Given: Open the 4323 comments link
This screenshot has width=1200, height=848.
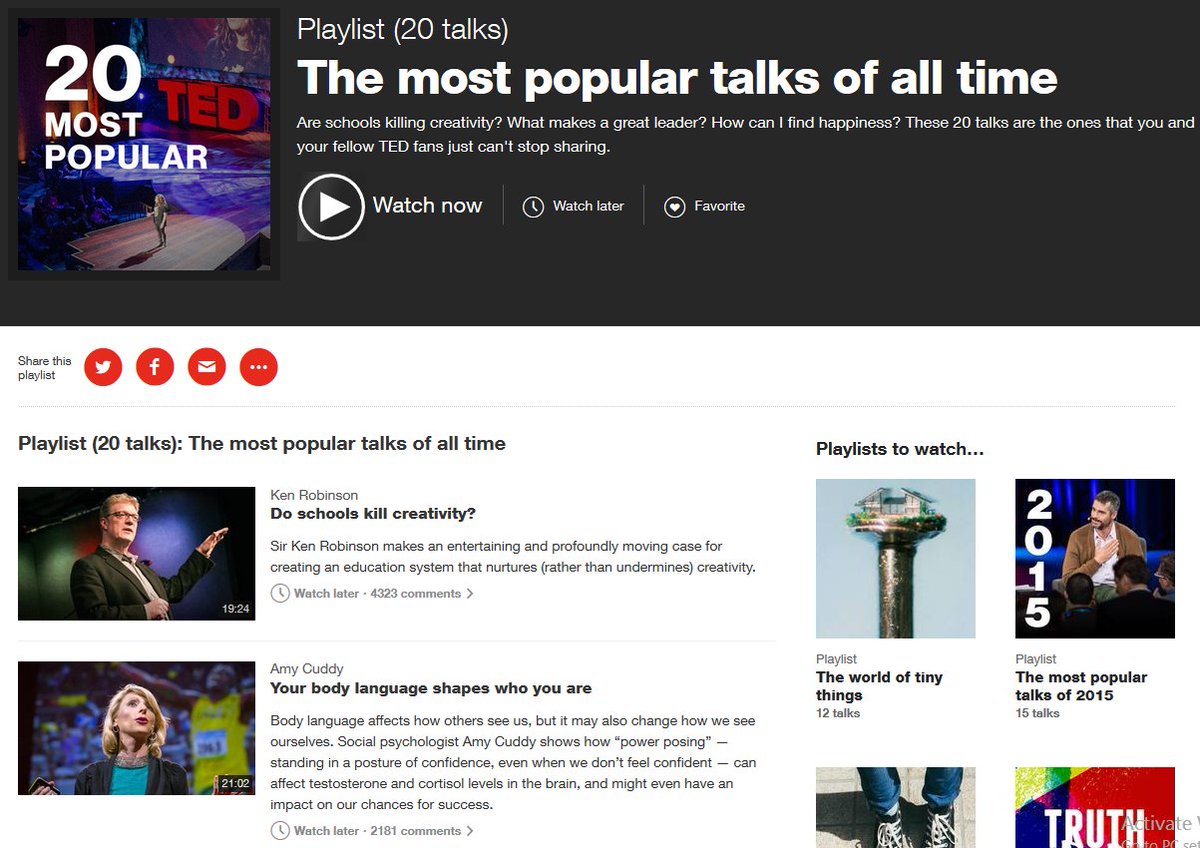Looking at the screenshot, I should click(x=416, y=593).
